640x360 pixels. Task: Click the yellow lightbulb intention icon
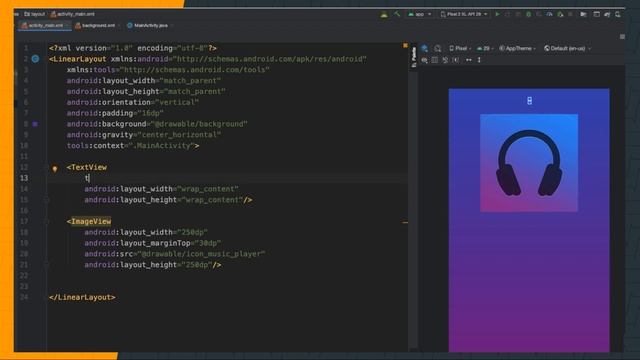(x=54, y=168)
